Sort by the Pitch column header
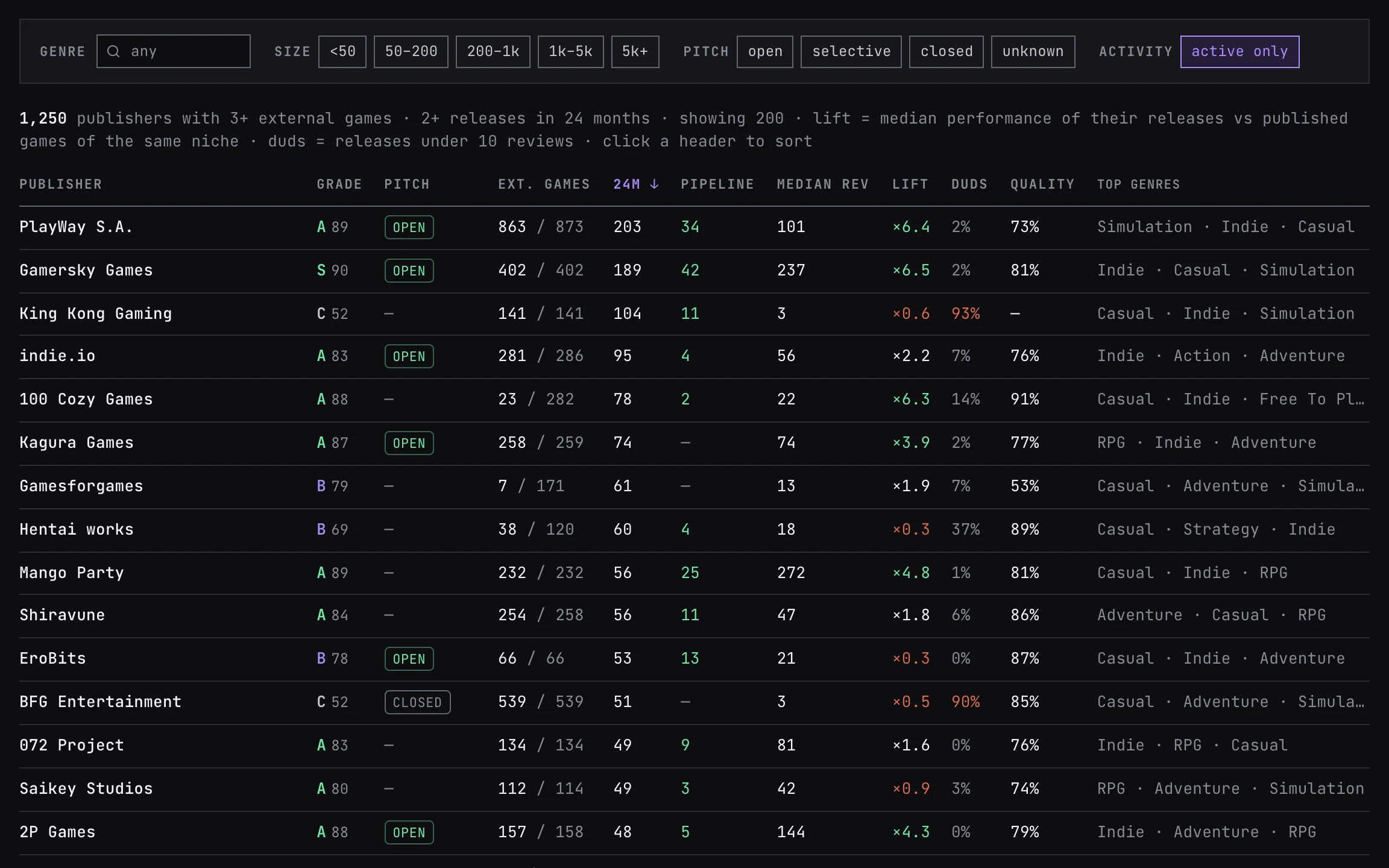The height and width of the screenshot is (868, 1389). pos(407,184)
